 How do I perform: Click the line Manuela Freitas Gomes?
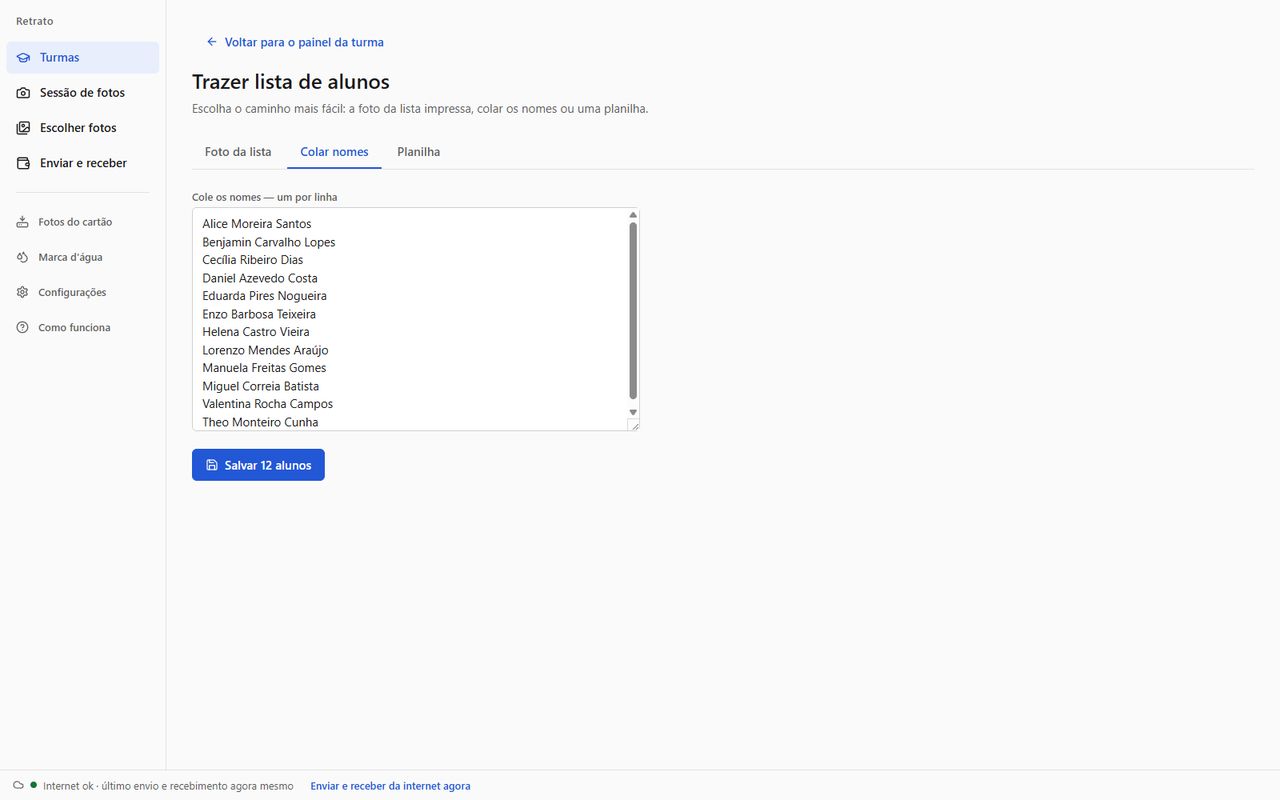tap(264, 368)
